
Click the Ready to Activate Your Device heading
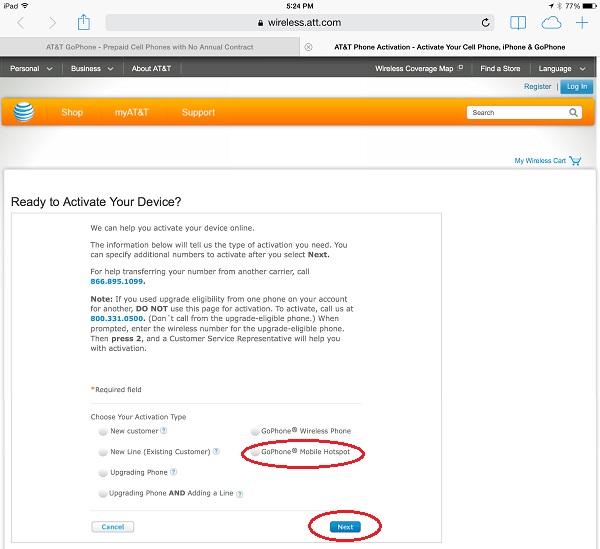pyautogui.click(x=96, y=202)
